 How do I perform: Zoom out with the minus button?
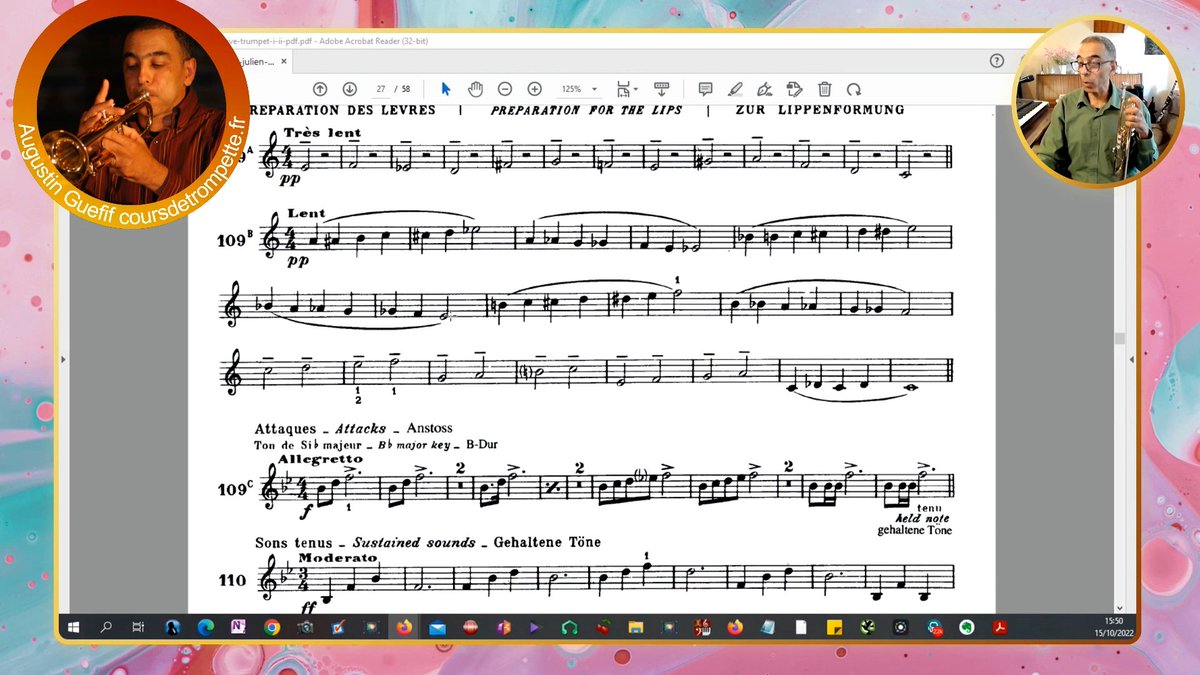tap(505, 89)
